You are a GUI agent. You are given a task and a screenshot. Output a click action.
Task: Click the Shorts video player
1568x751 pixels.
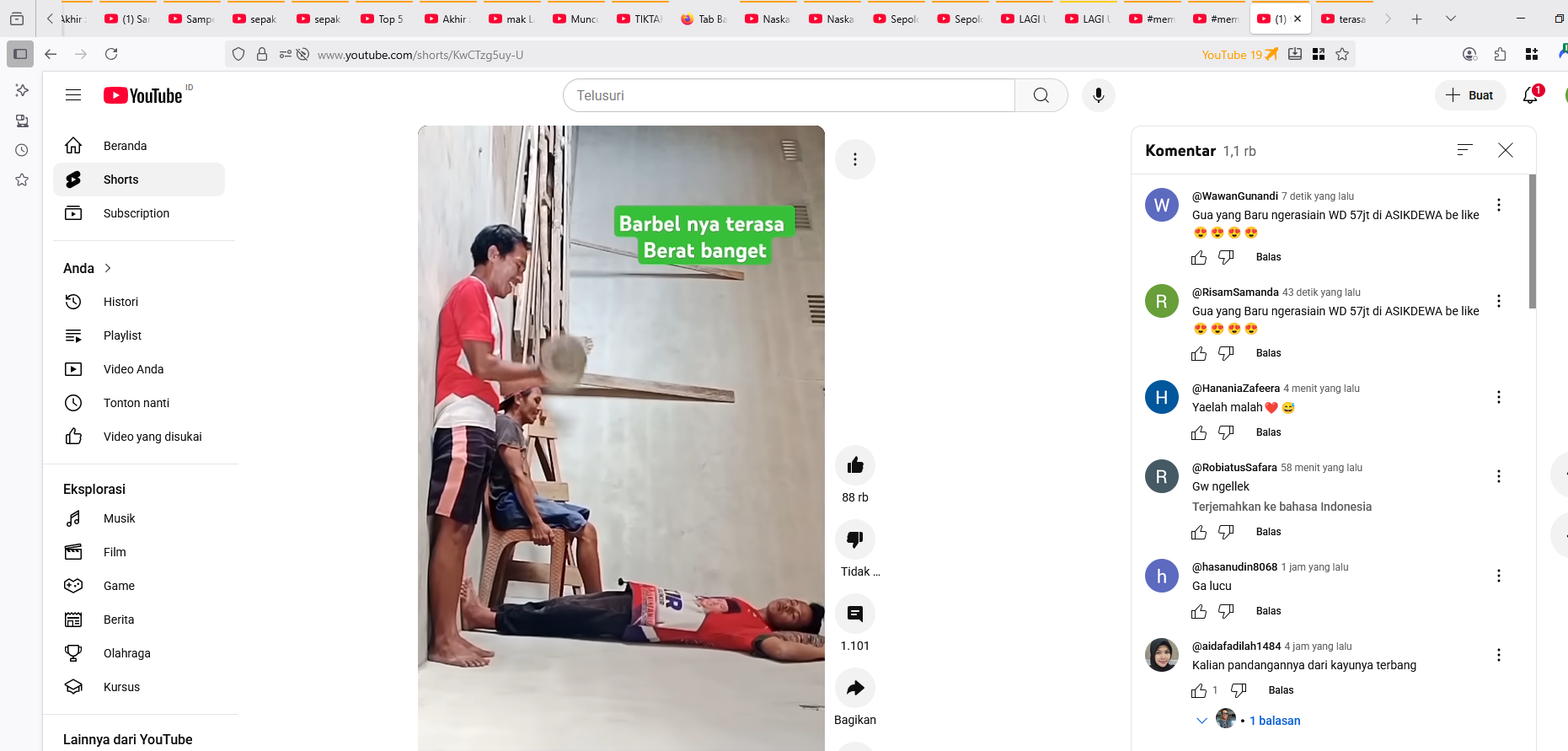pyautogui.click(x=621, y=438)
